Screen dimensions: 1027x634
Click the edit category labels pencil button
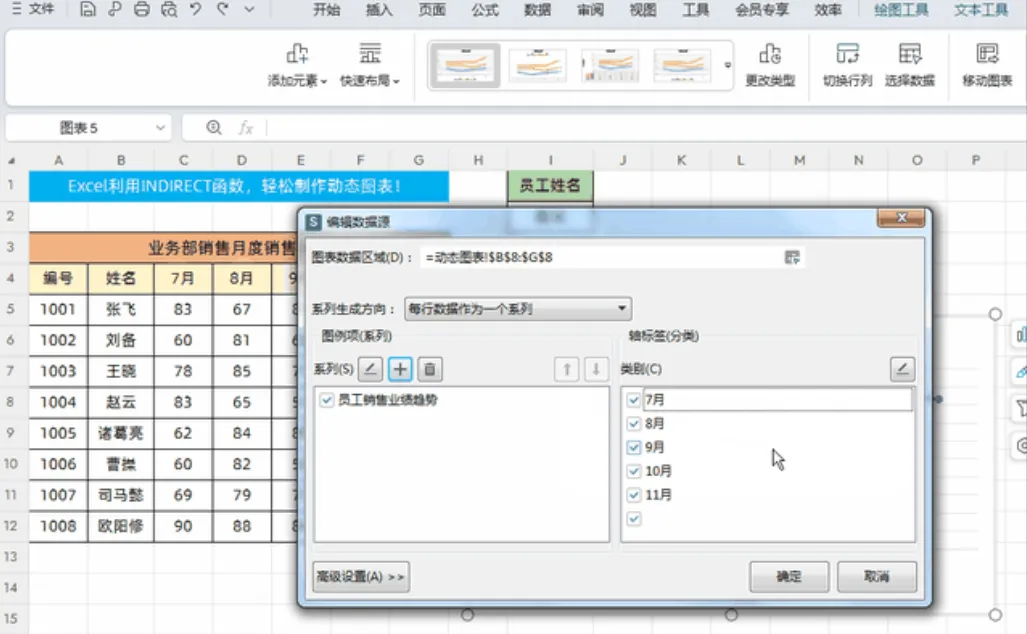click(902, 369)
